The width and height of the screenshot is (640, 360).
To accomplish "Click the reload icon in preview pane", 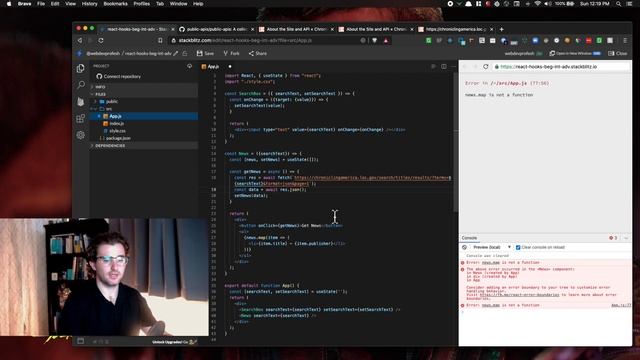I will pyautogui.click(x=486, y=67).
